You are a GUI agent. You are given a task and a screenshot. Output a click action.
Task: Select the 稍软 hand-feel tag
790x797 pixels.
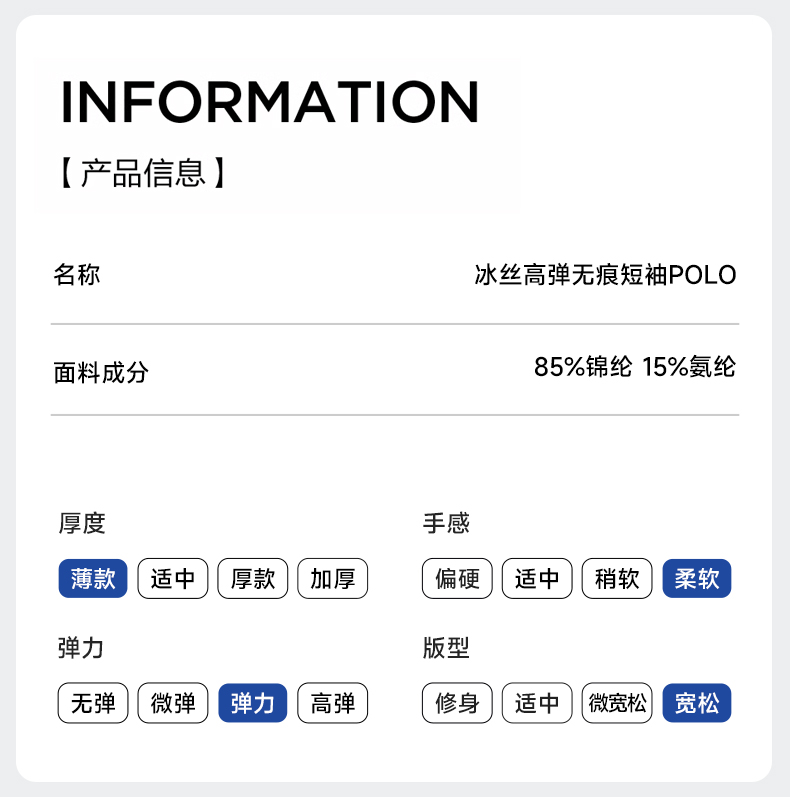click(x=617, y=578)
